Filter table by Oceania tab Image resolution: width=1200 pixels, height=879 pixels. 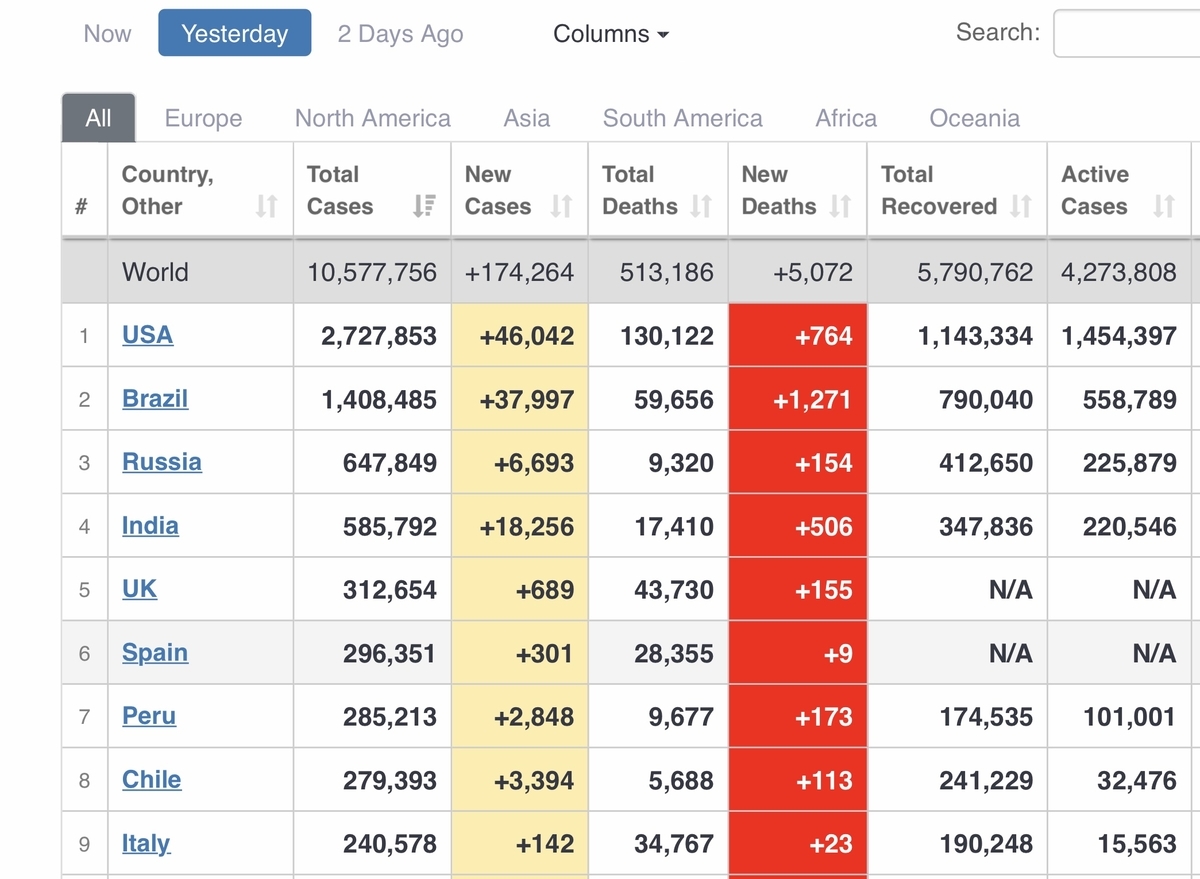point(975,118)
